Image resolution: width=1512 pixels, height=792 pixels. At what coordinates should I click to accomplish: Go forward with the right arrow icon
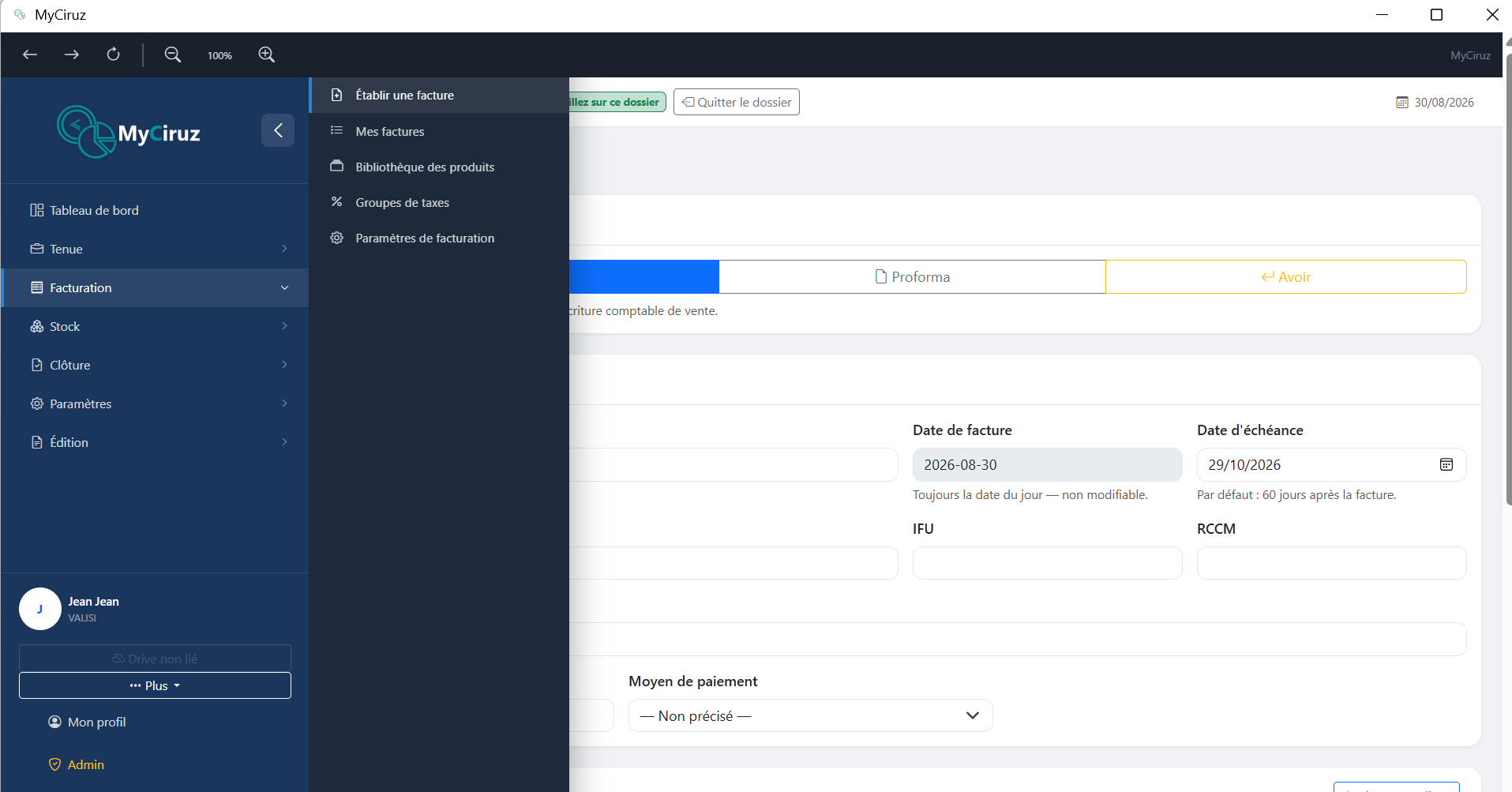click(72, 54)
